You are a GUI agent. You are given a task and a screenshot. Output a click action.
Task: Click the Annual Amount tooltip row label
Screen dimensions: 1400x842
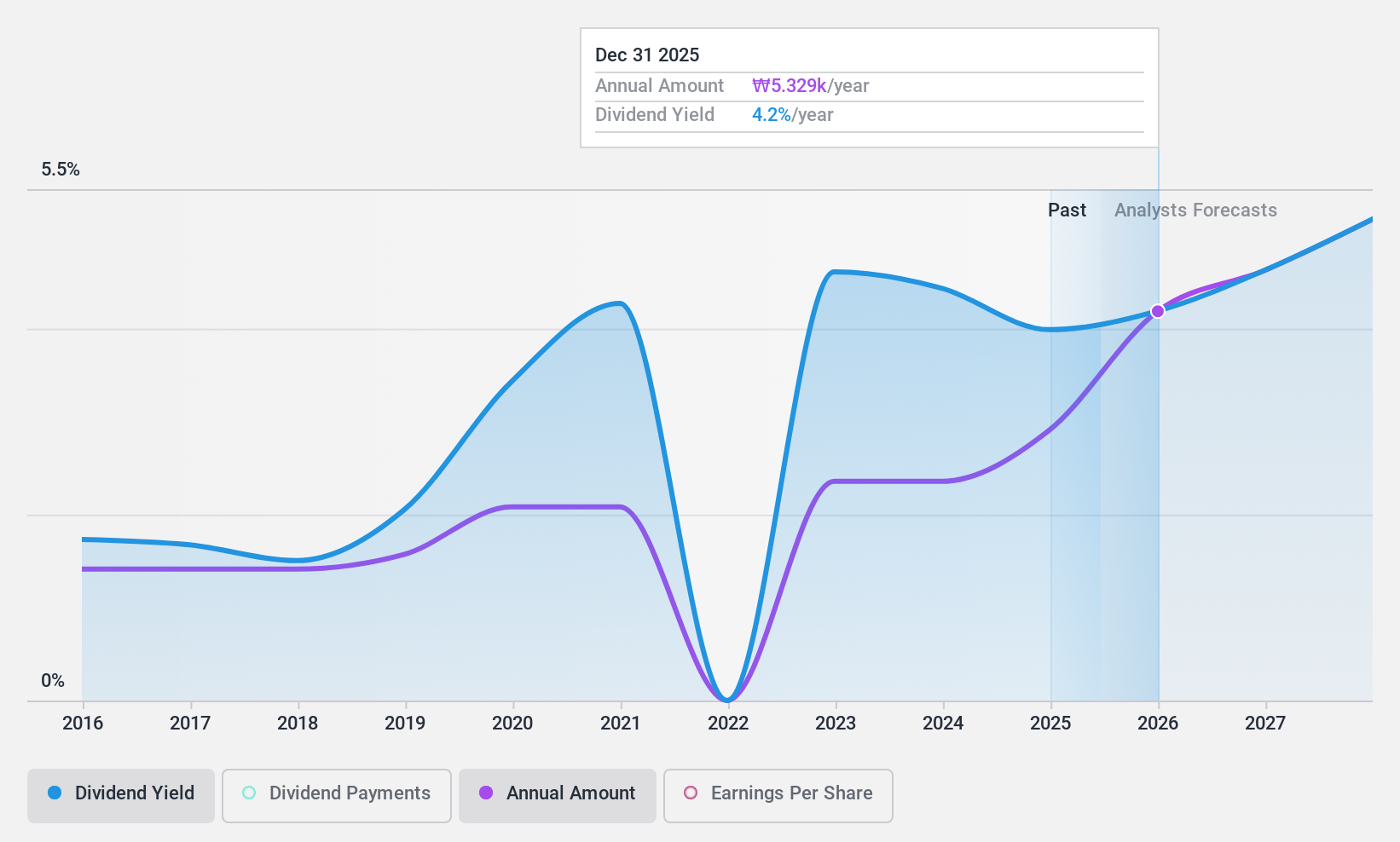click(659, 86)
